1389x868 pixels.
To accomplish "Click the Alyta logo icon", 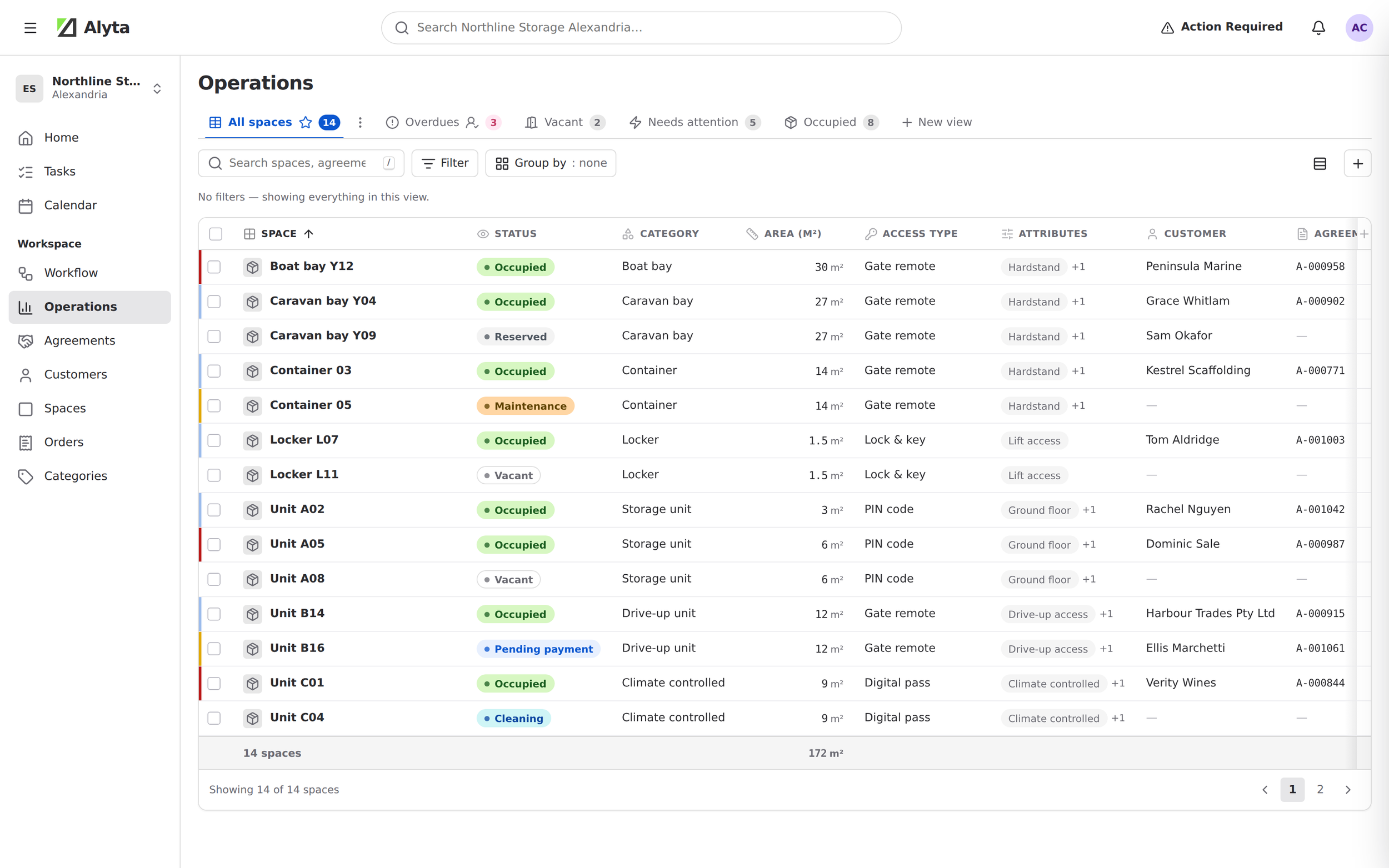I will 67,28.
